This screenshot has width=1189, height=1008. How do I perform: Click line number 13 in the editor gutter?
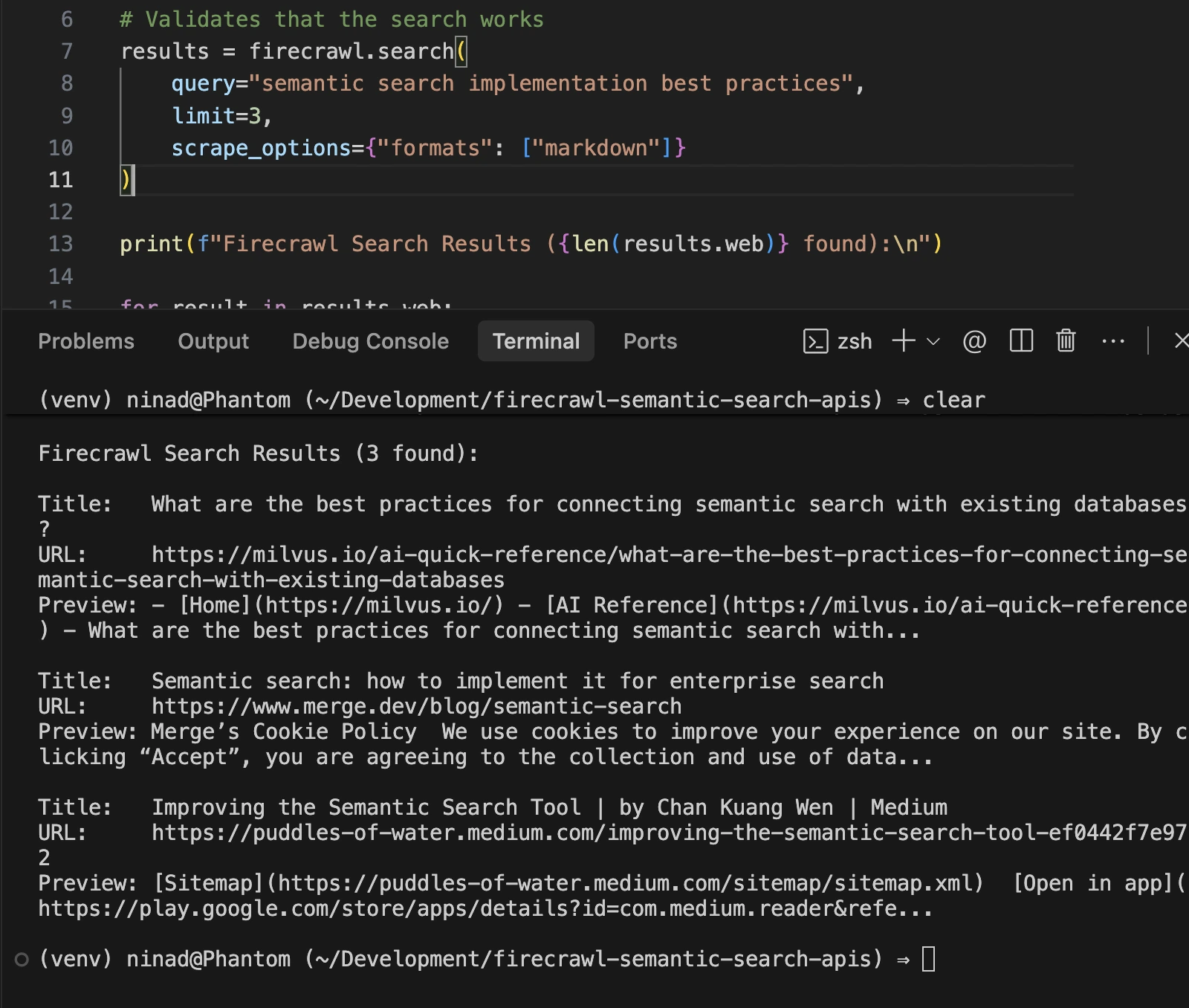pyautogui.click(x=61, y=244)
